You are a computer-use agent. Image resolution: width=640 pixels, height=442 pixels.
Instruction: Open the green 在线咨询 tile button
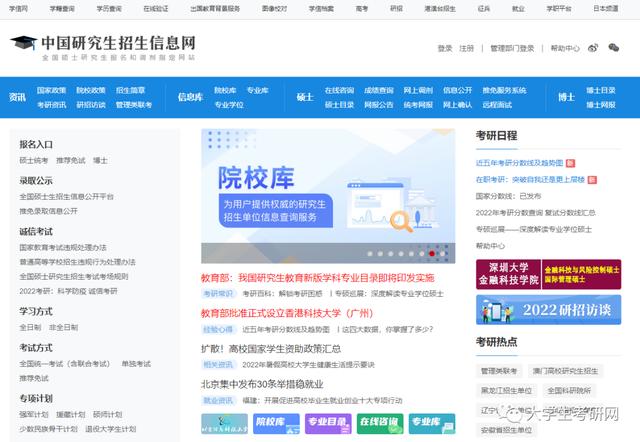pos(380,424)
